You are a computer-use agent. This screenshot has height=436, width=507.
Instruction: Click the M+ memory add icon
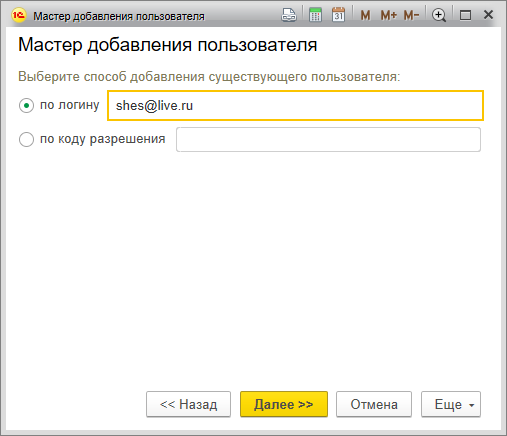389,15
